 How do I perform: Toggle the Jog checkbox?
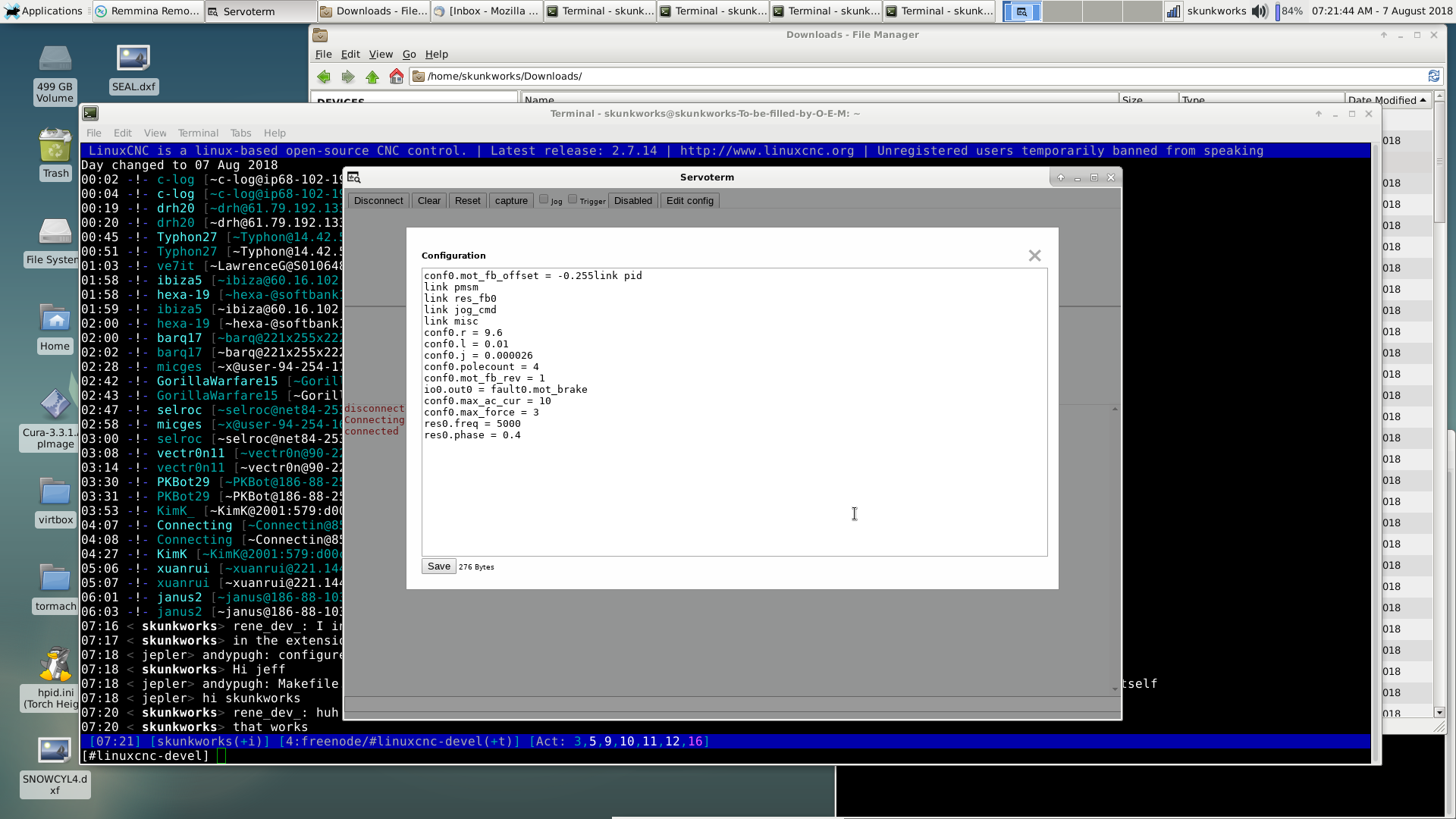pos(544,199)
